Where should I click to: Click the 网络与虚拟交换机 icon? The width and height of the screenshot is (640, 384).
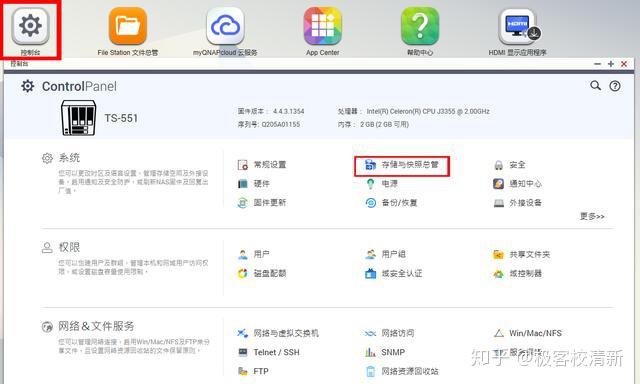[x=243, y=333]
